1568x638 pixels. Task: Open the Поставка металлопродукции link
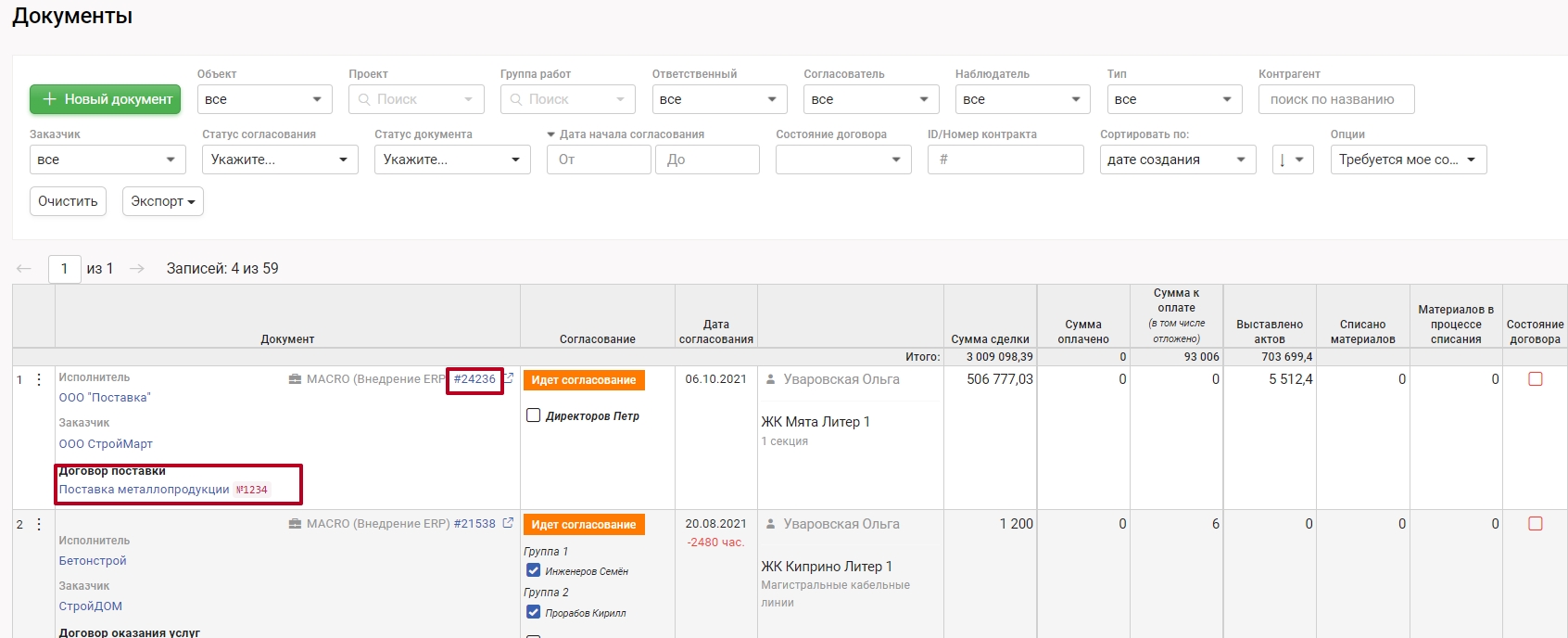click(x=144, y=490)
